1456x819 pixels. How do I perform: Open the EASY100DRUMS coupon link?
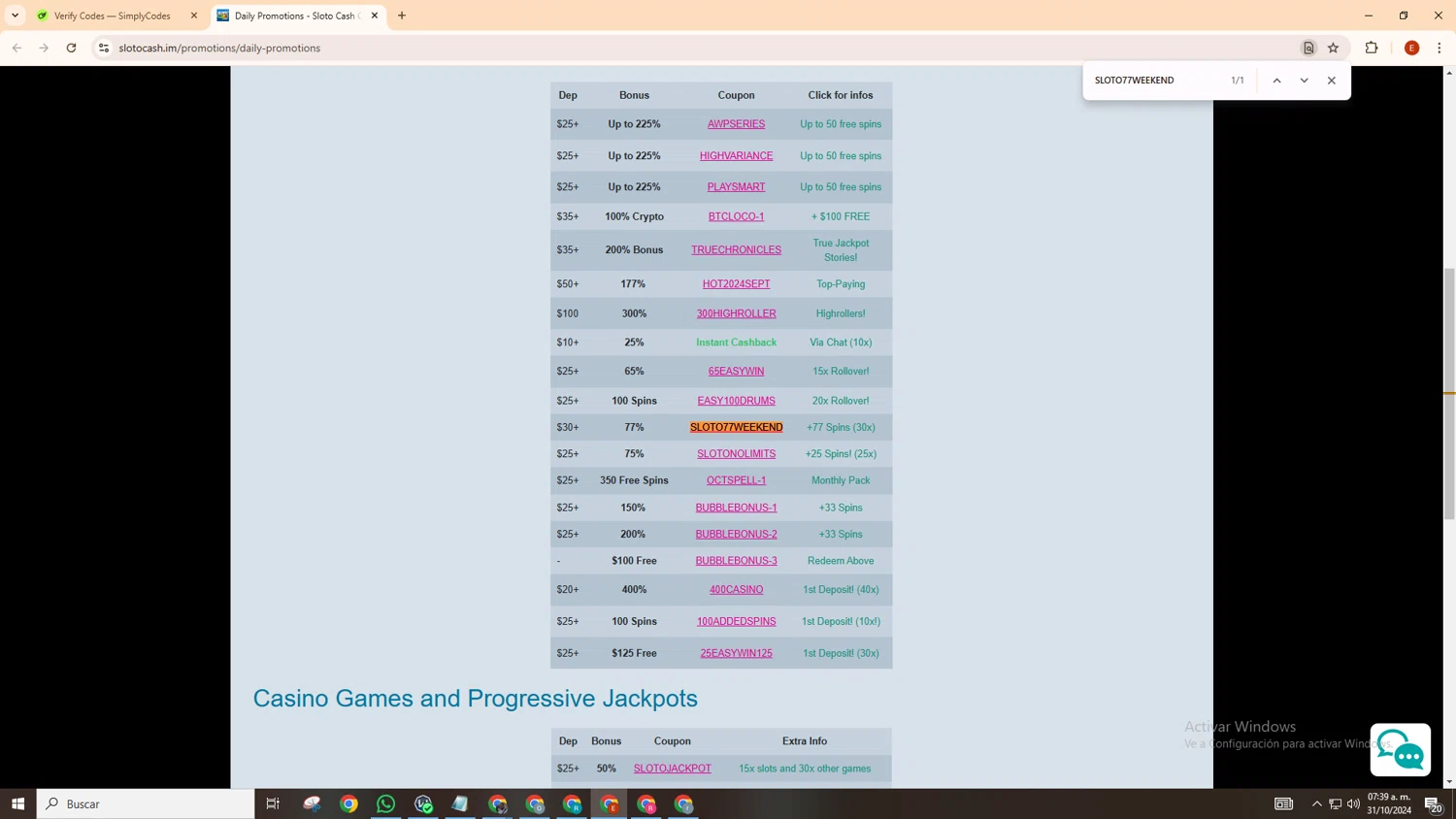click(x=736, y=401)
